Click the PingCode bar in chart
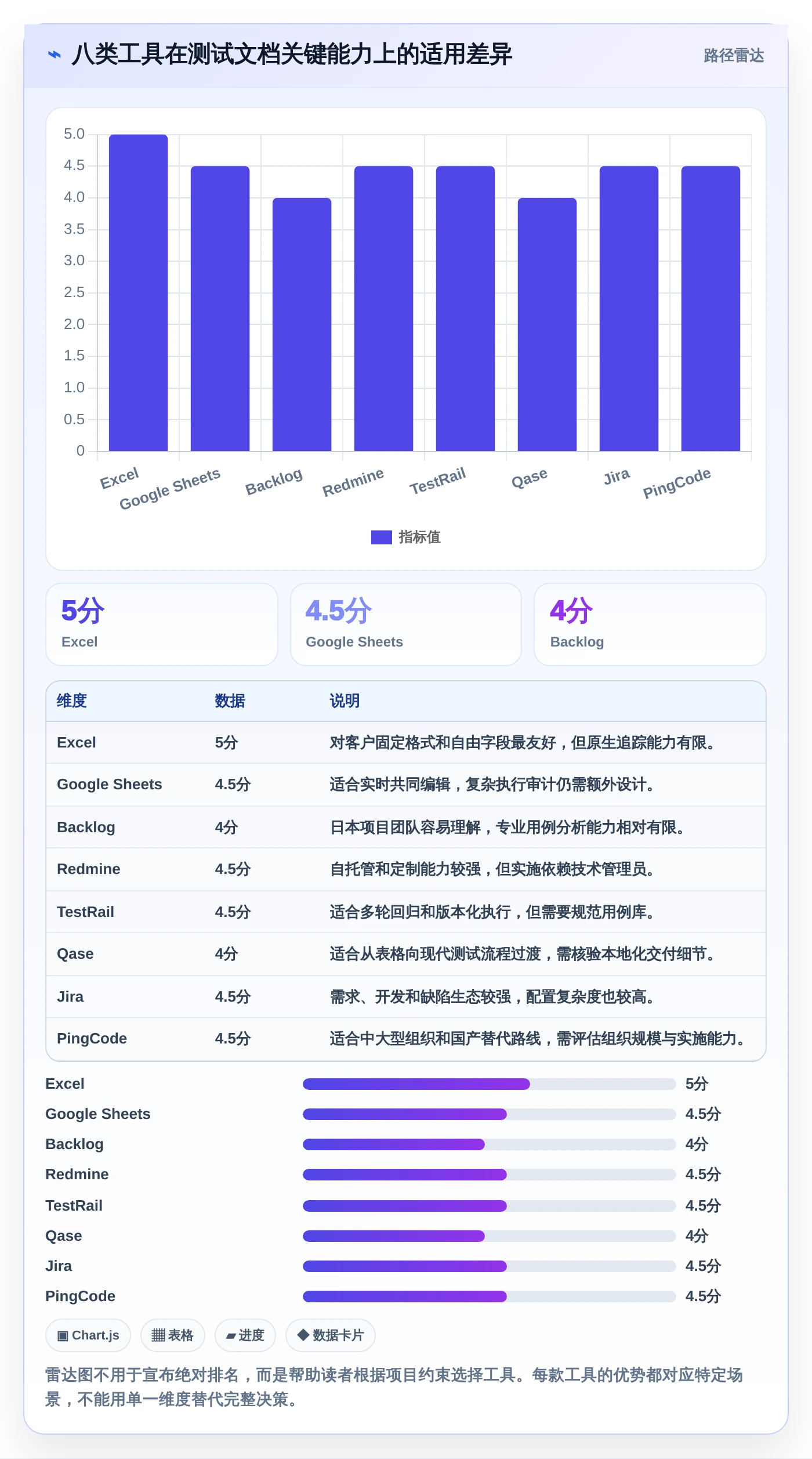Screen dimensions: 812x1459 (711, 308)
